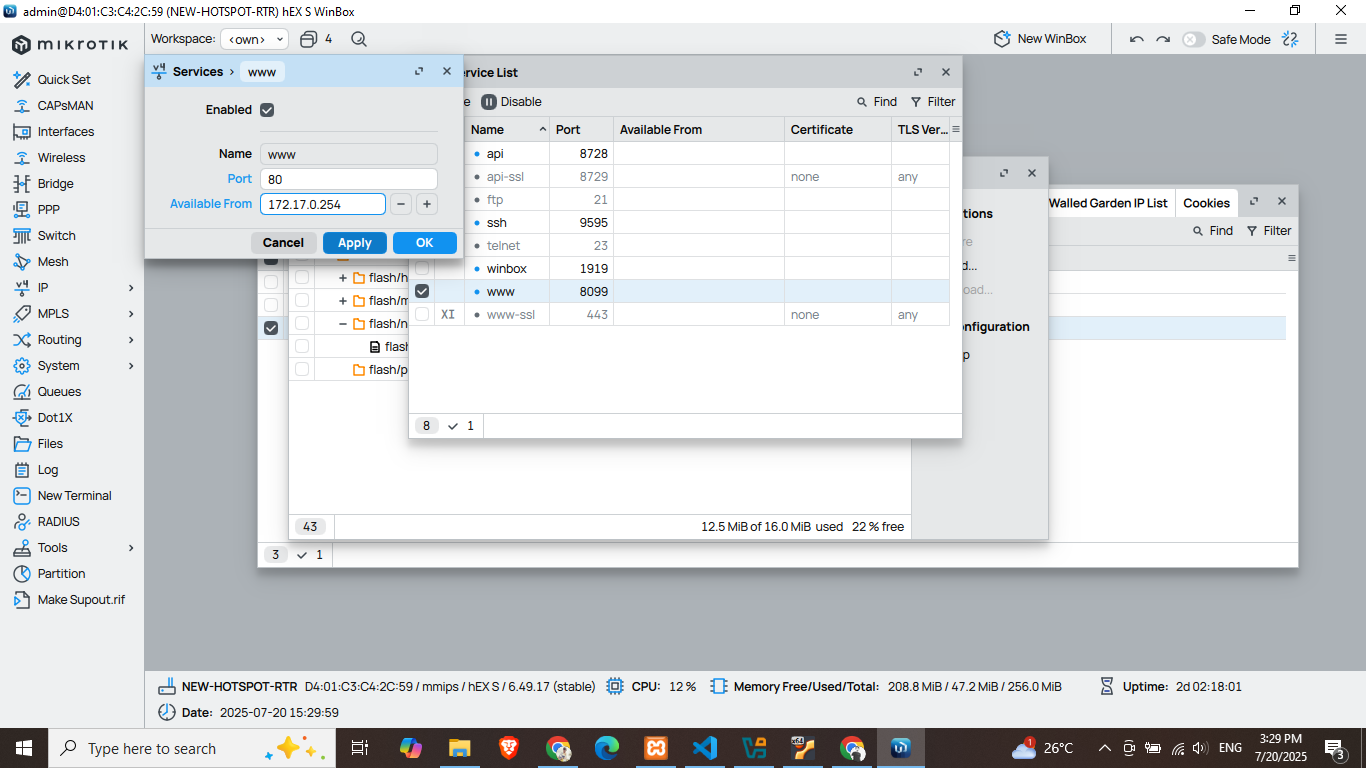
Task: Open the New WinBox session icon
Action: click(1002, 39)
